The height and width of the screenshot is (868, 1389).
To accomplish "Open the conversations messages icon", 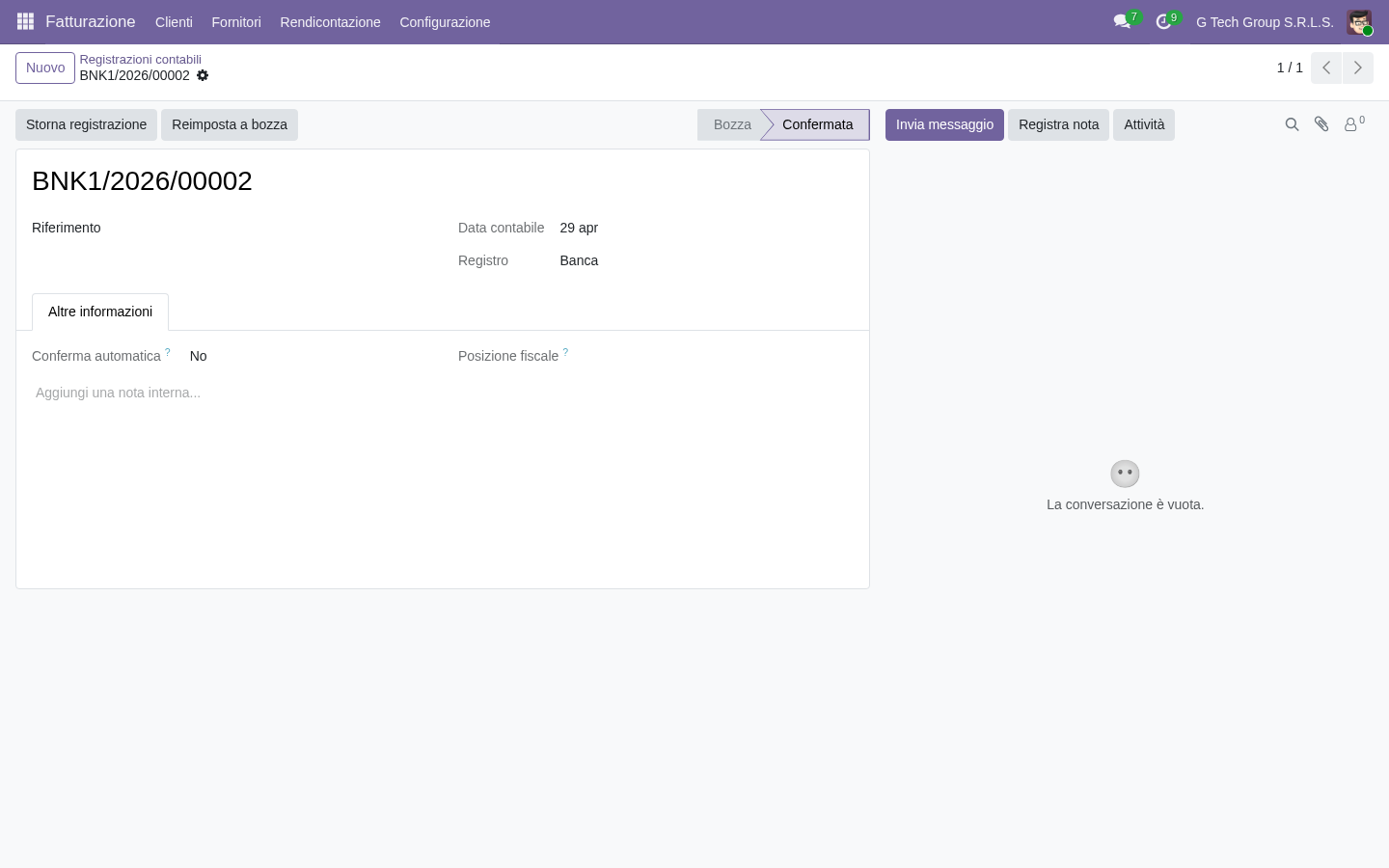I will click(x=1123, y=21).
